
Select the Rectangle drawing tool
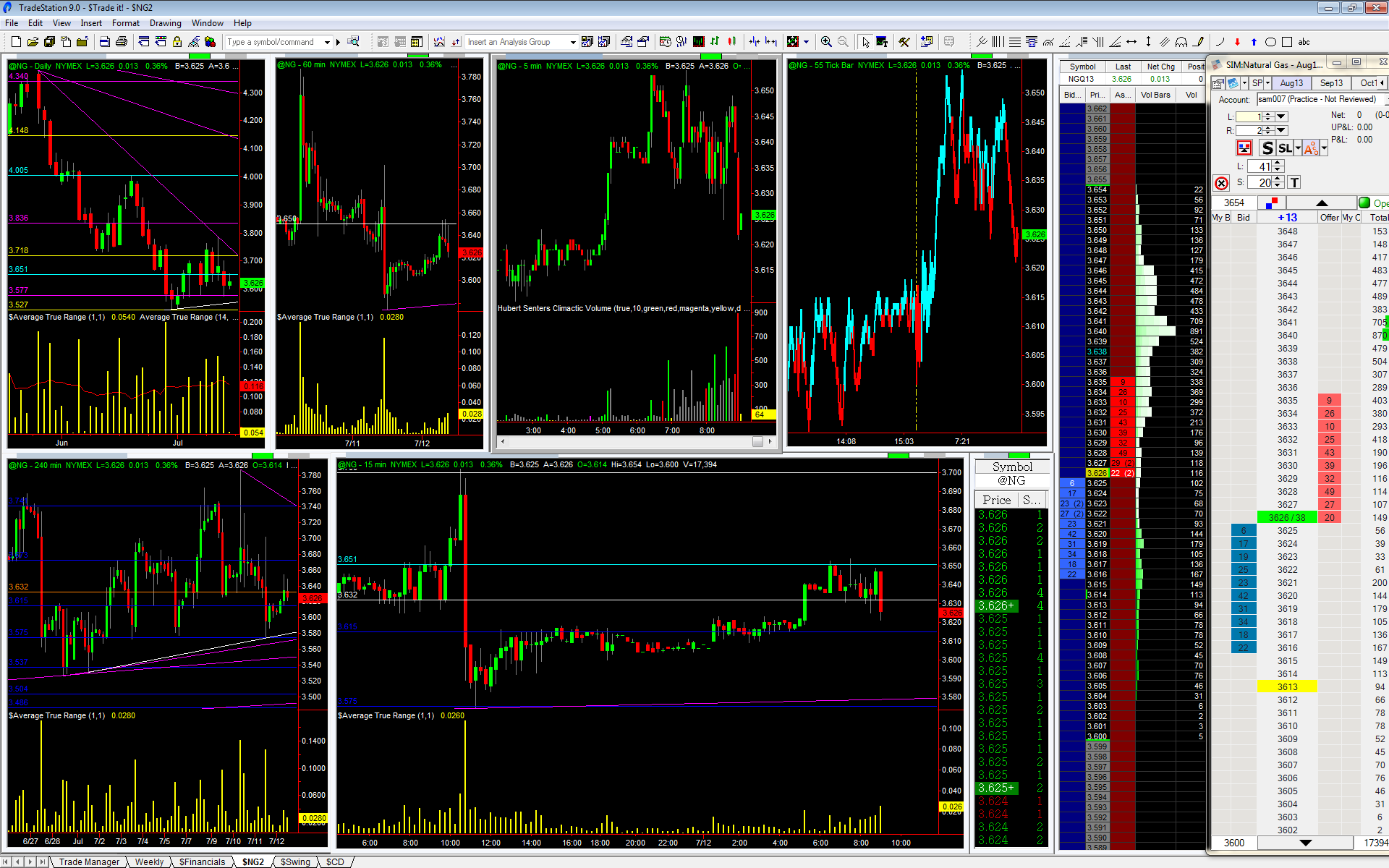click(x=1287, y=42)
